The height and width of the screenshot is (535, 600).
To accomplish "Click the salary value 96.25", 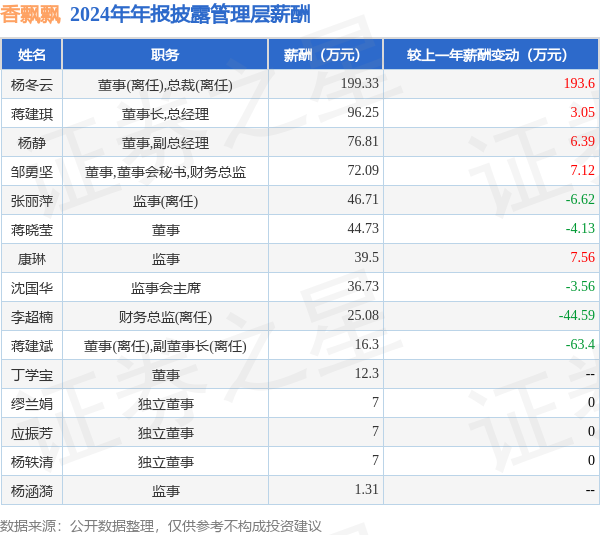I will coord(363,113).
